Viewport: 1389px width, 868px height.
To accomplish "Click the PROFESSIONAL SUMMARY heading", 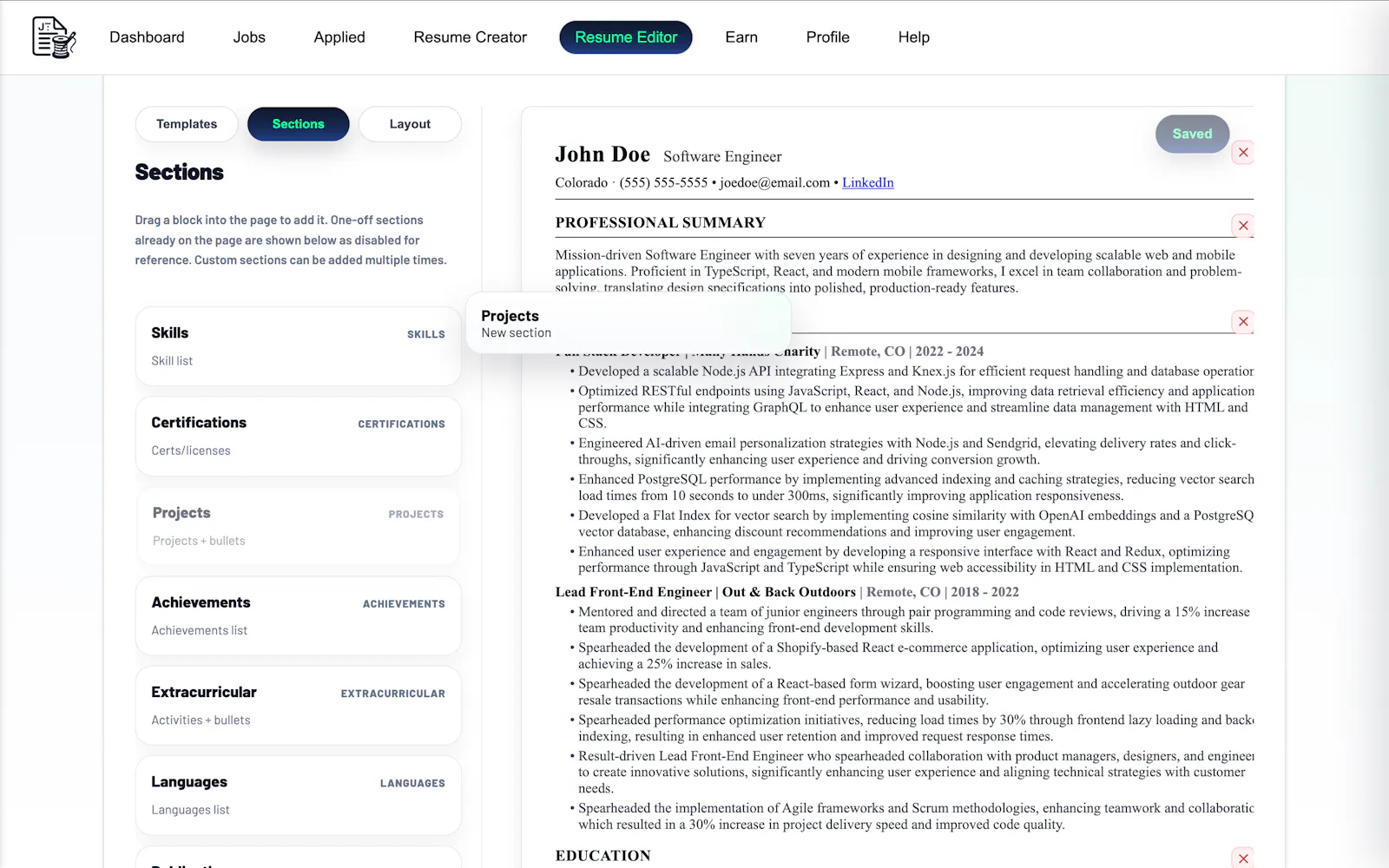I will point(661,223).
